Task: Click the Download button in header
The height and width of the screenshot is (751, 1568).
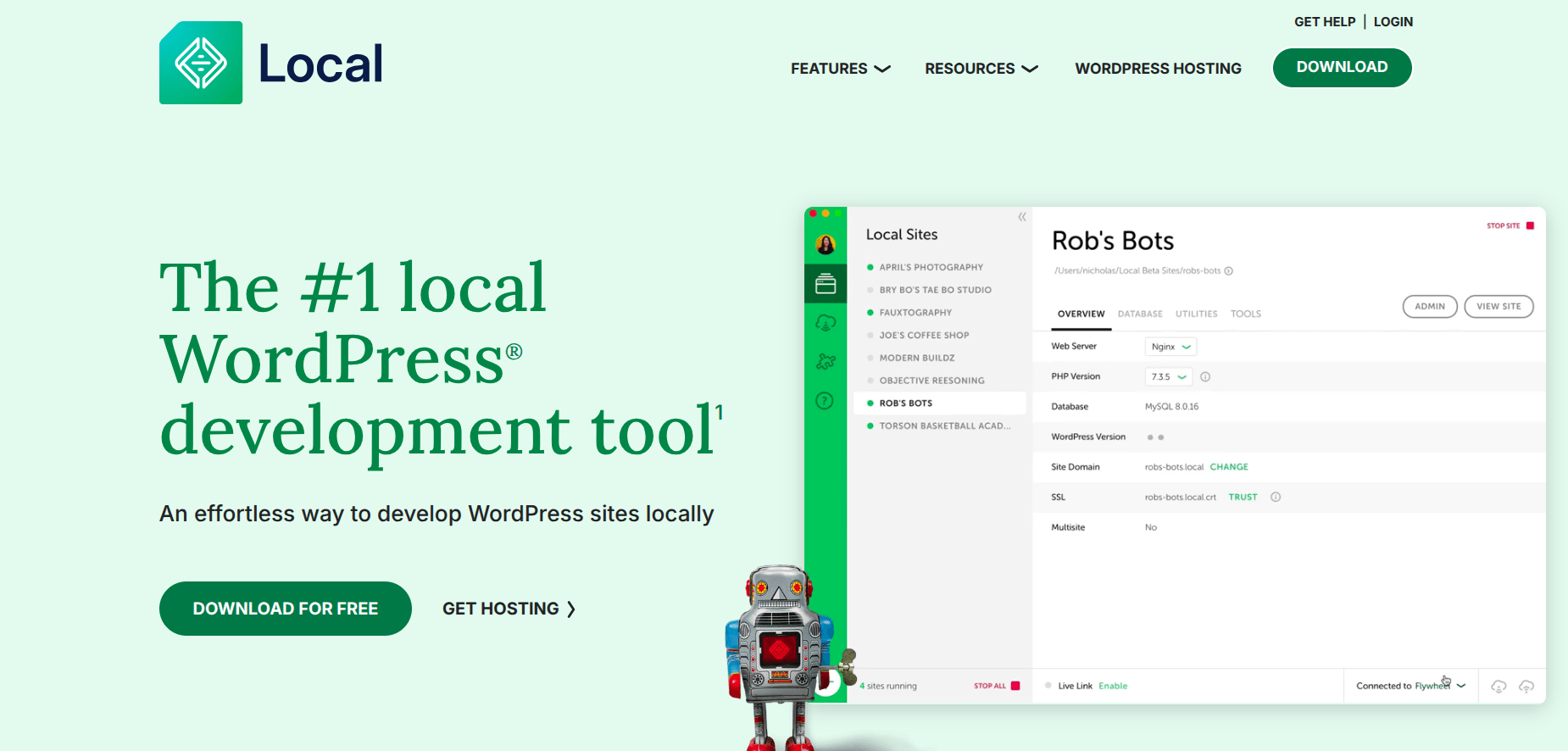Action: [x=1342, y=67]
